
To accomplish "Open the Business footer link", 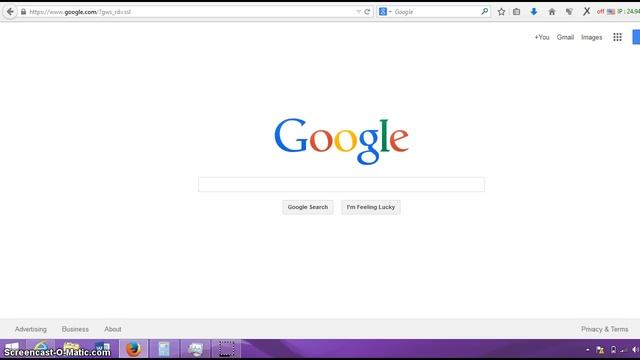I will click(75, 329).
